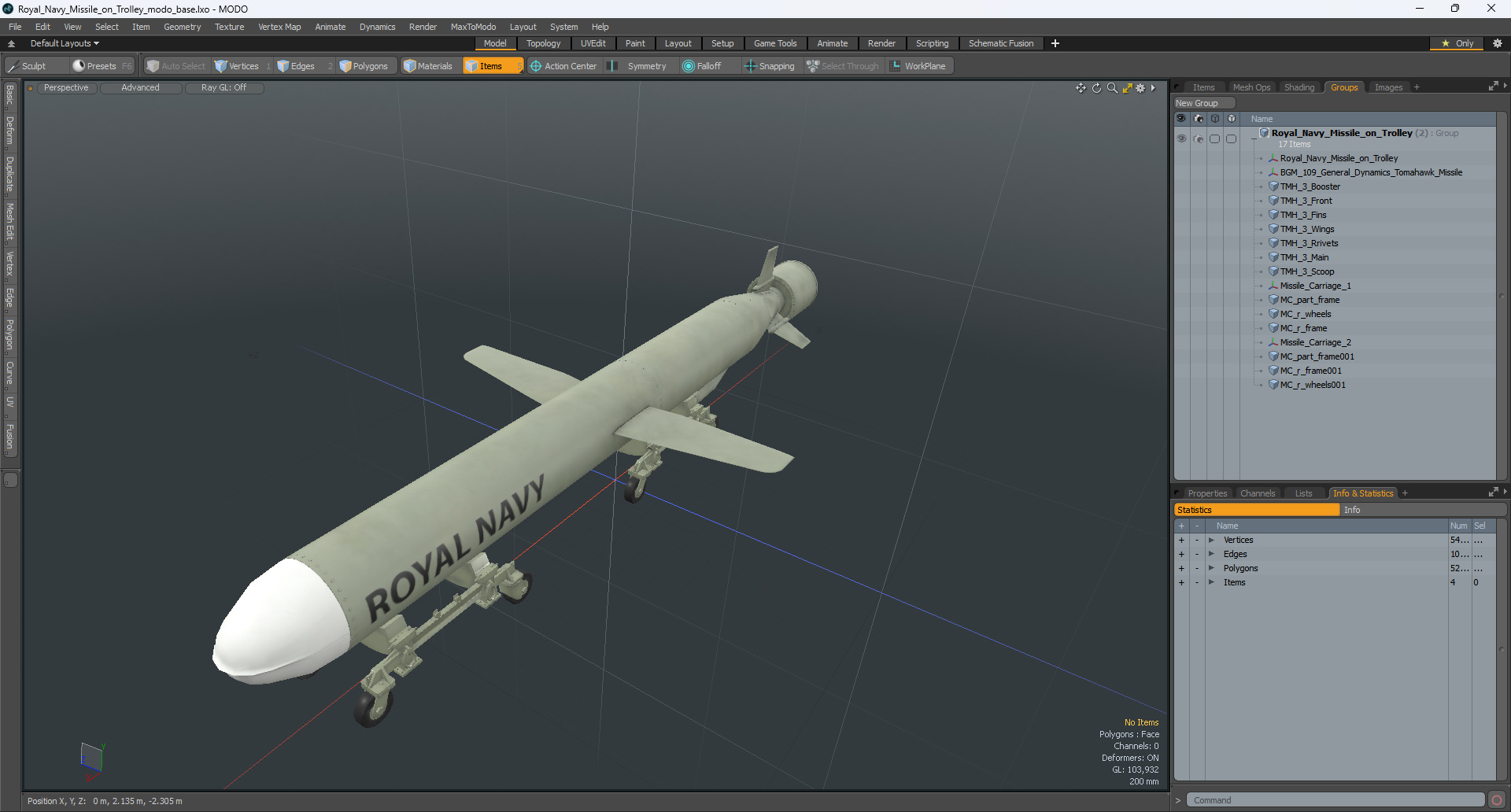Click the TMH_3_Booster mesh icon

click(x=1273, y=186)
